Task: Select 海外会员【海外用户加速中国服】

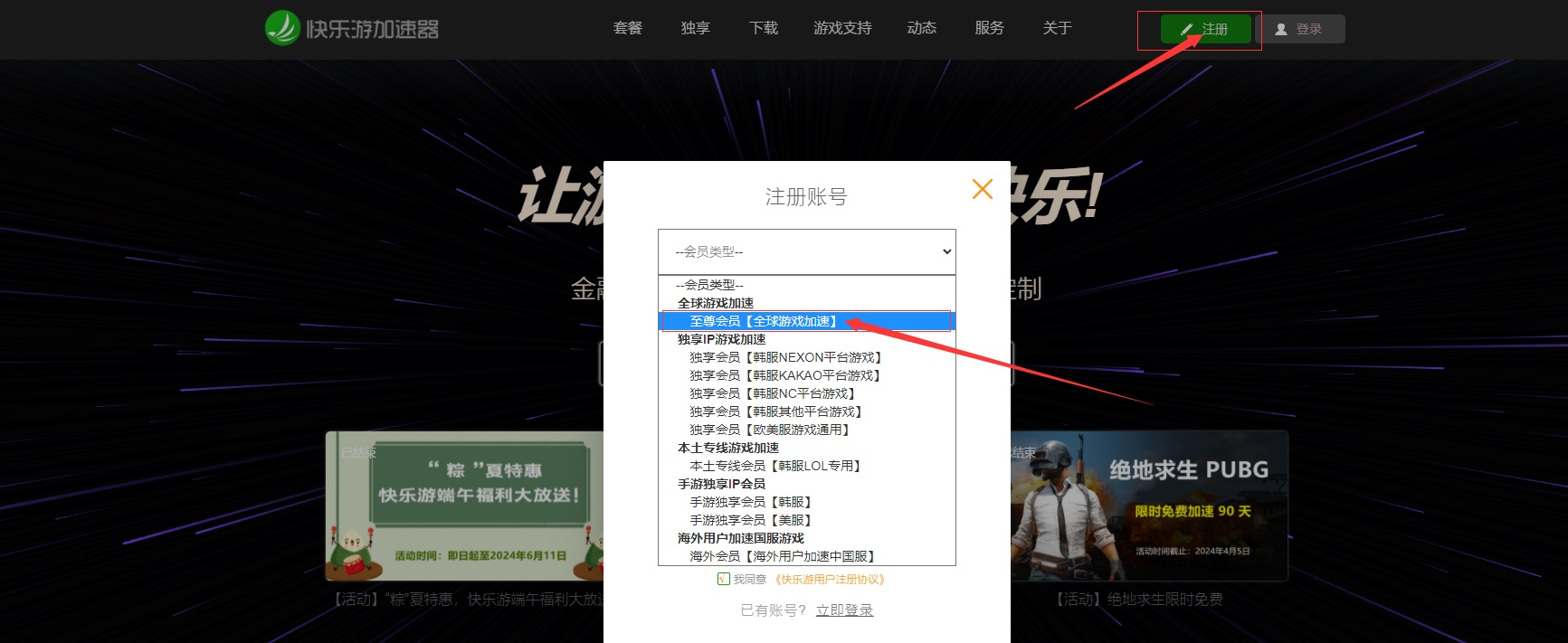Action: click(807, 556)
